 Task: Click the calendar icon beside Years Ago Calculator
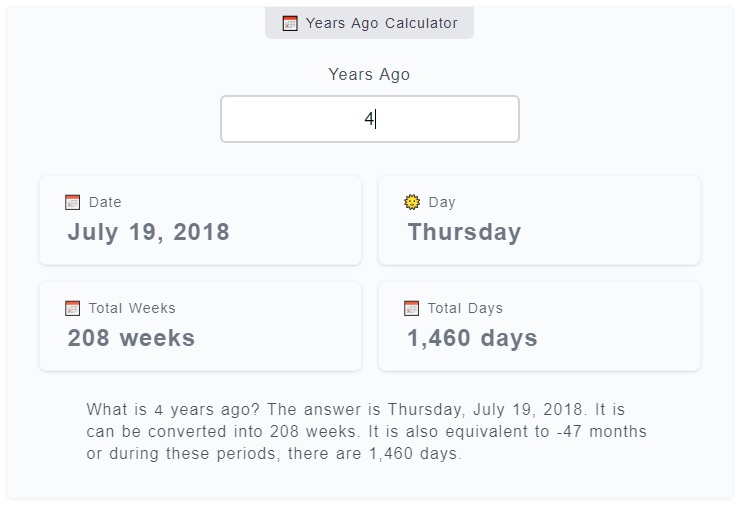(x=290, y=23)
